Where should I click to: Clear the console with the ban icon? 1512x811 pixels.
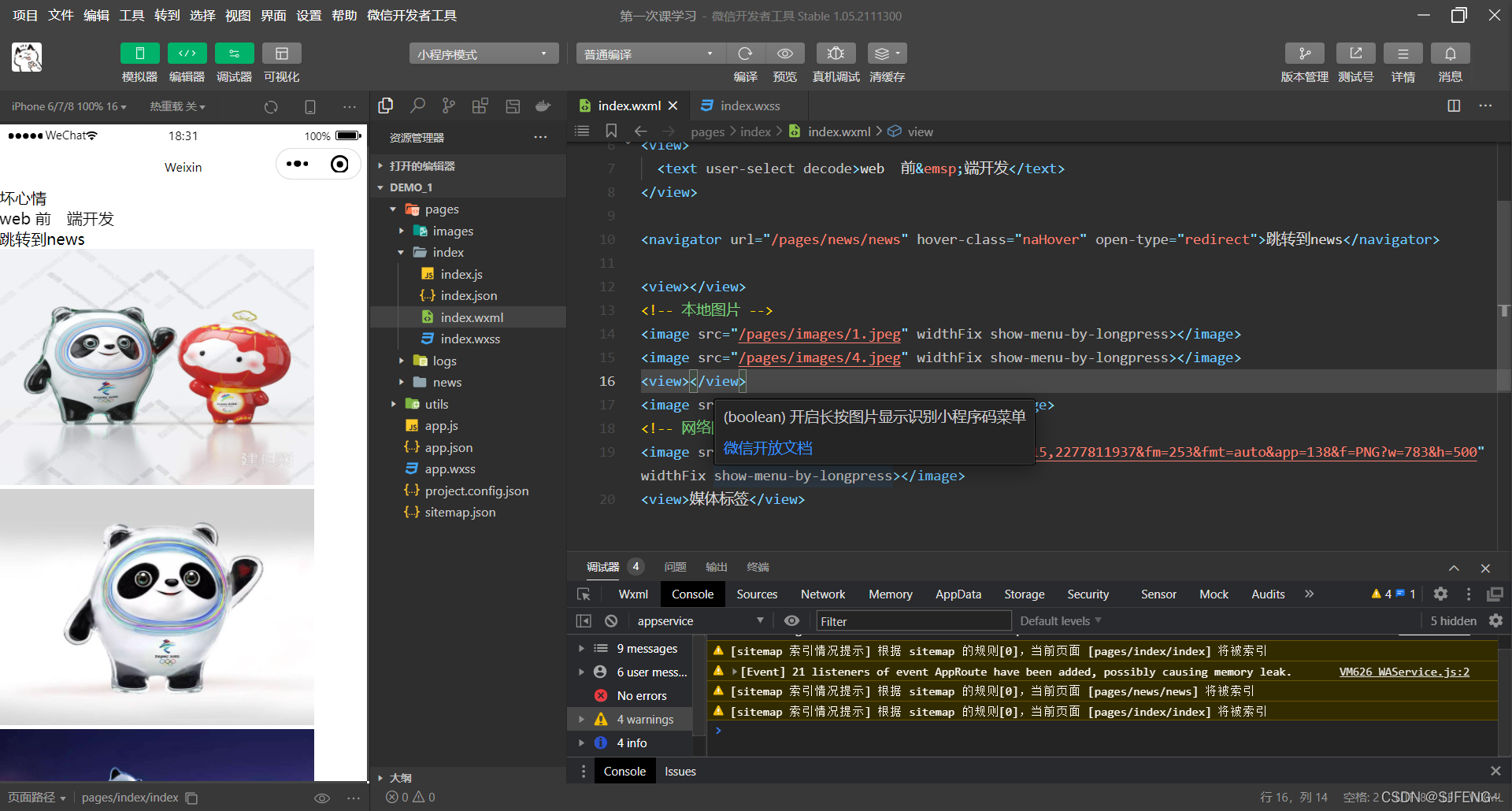[611, 621]
